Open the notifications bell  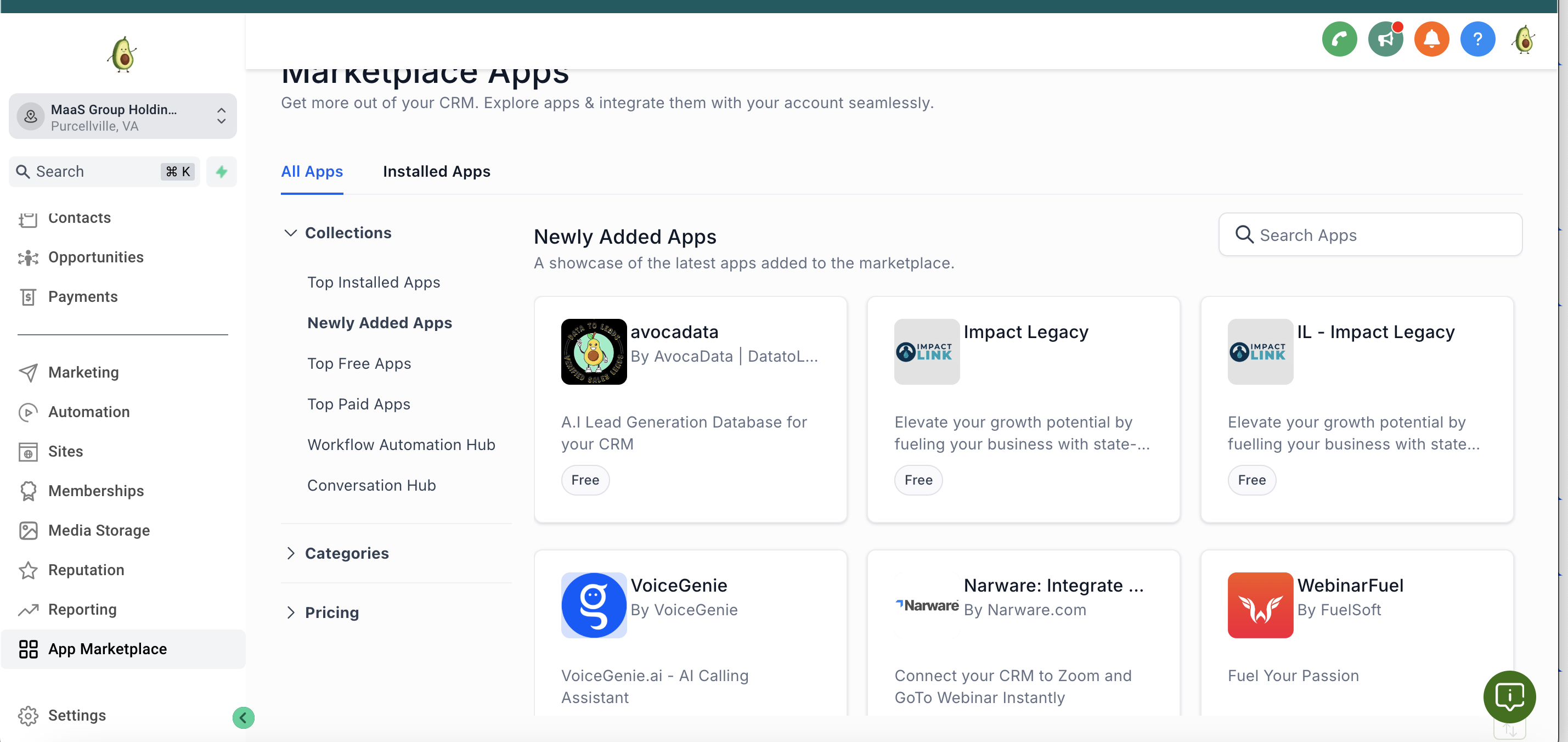point(1431,38)
